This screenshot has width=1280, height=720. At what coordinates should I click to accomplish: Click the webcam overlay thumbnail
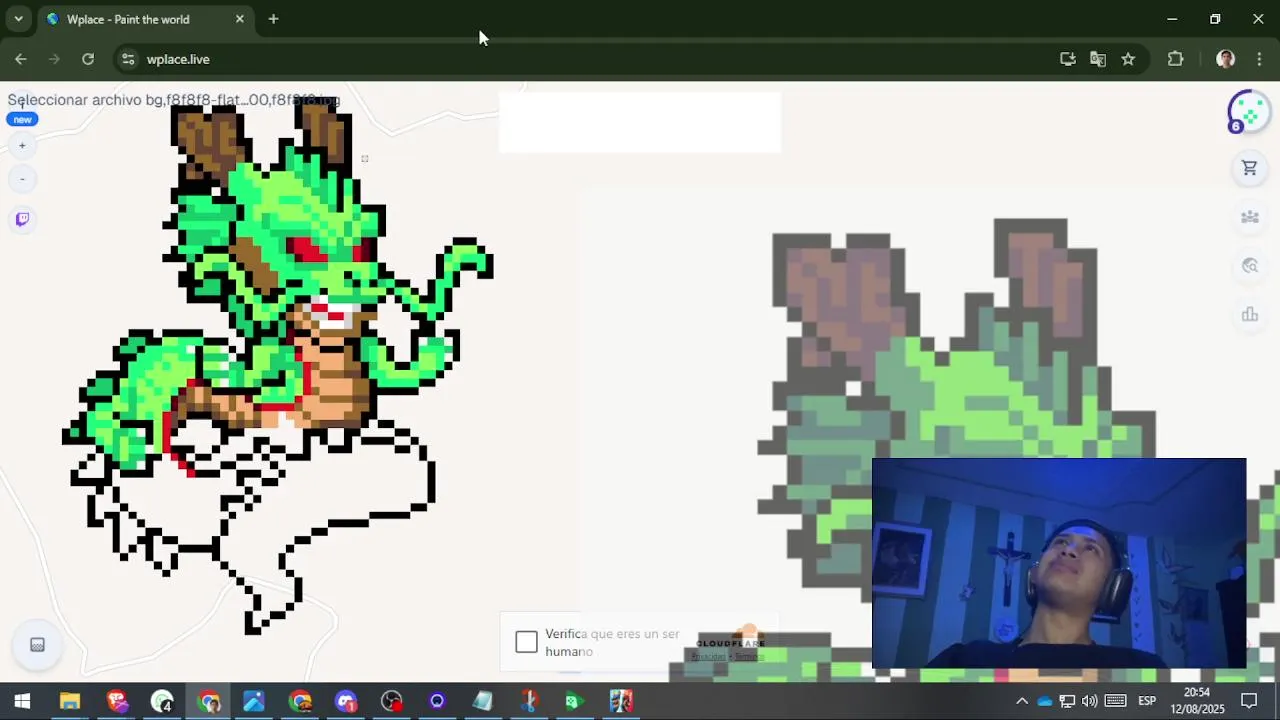point(1059,564)
